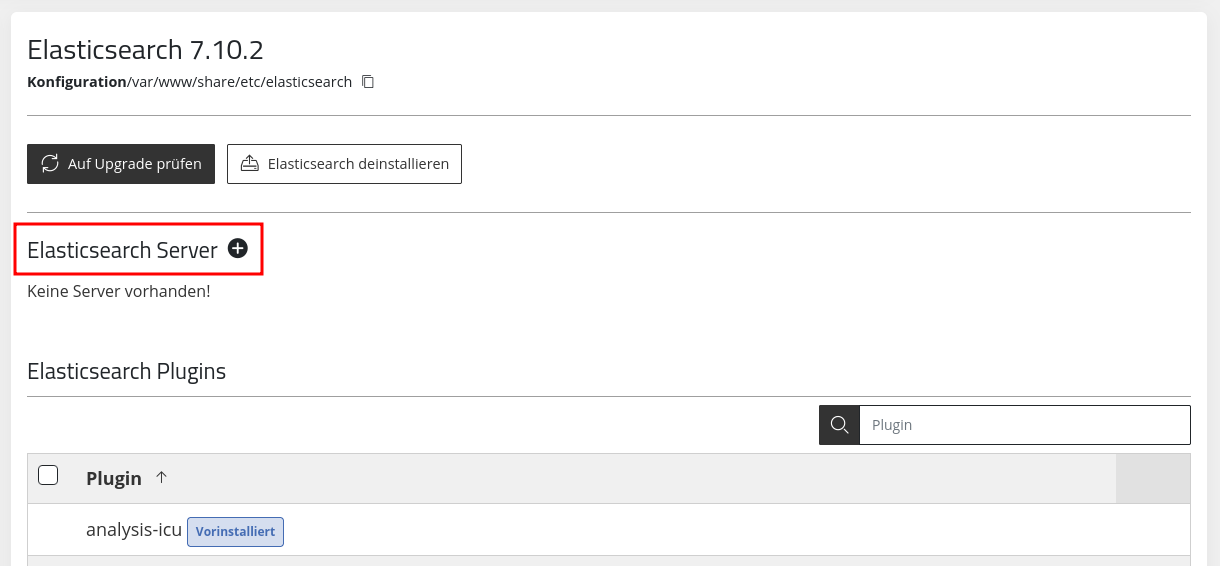Click Elasticsearch deinstallieren button
Image resolution: width=1220 pixels, height=566 pixels.
click(x=344, y=164)
